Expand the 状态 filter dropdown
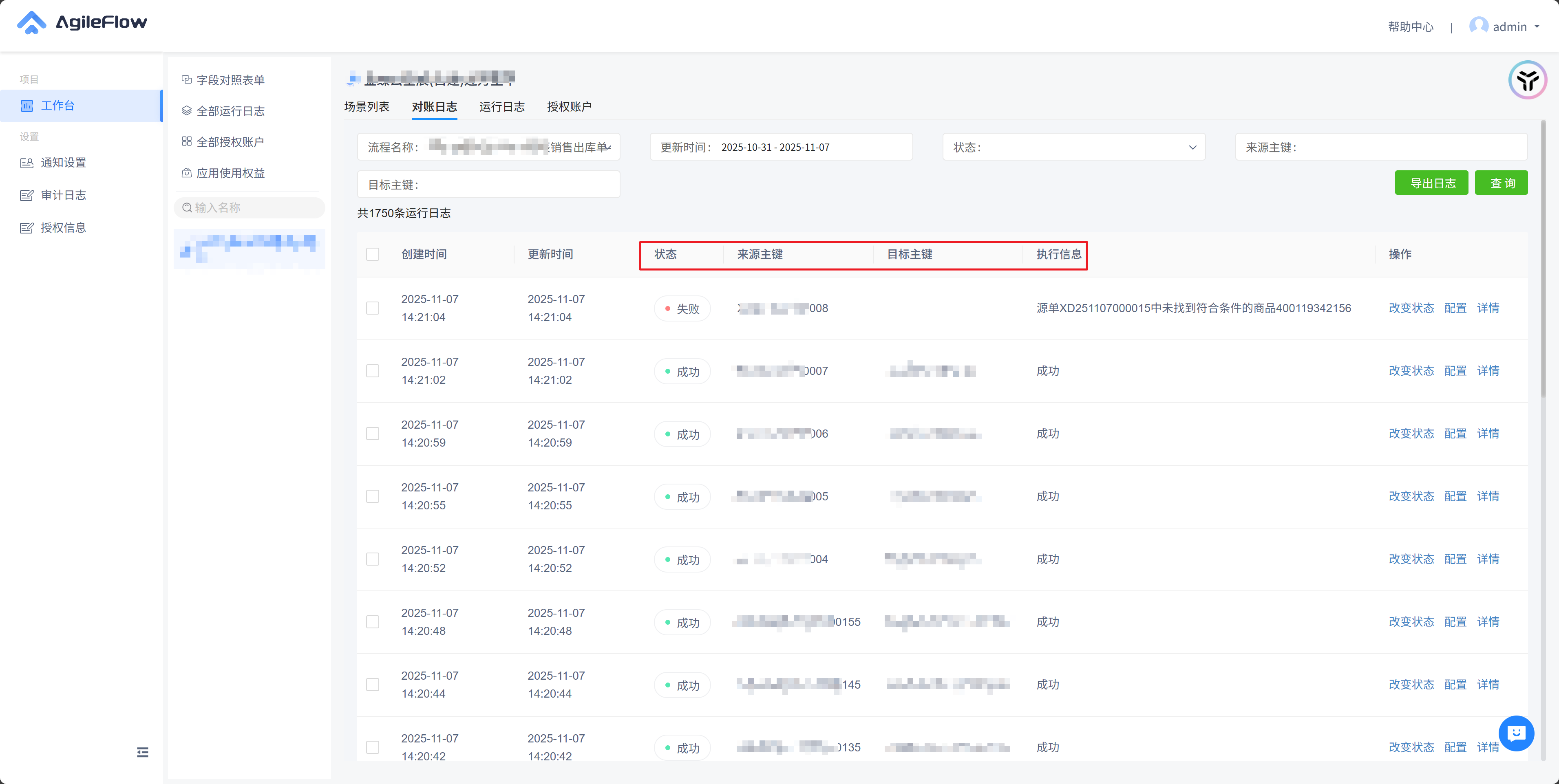 coord(1192,147)
